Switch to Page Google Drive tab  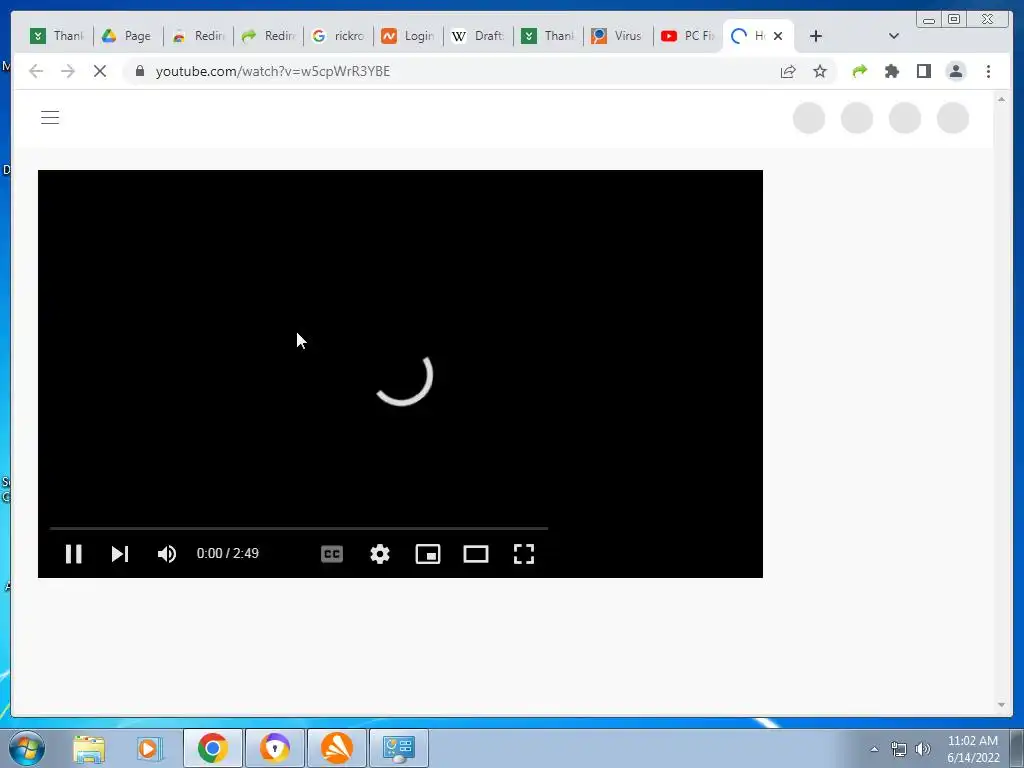point(128,36)
